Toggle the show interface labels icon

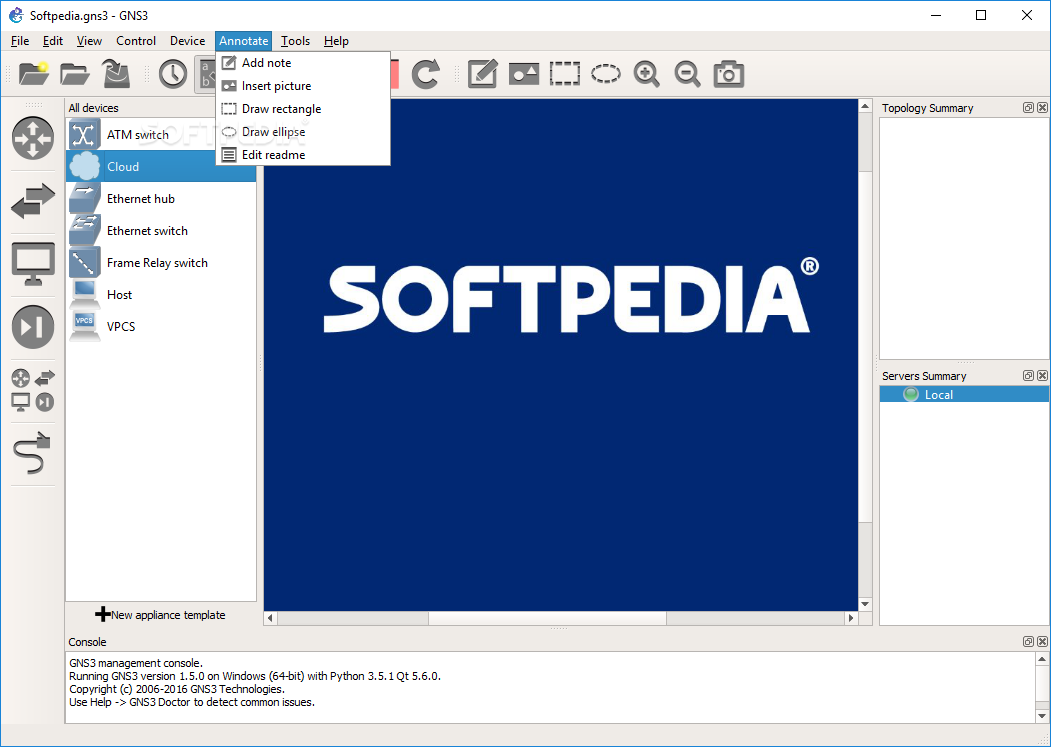pos(205,73)
